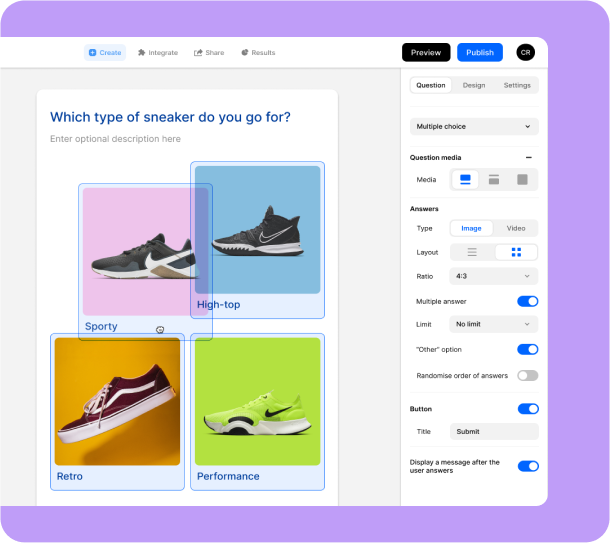Select the third media layout icon

(x=522, y=180)
